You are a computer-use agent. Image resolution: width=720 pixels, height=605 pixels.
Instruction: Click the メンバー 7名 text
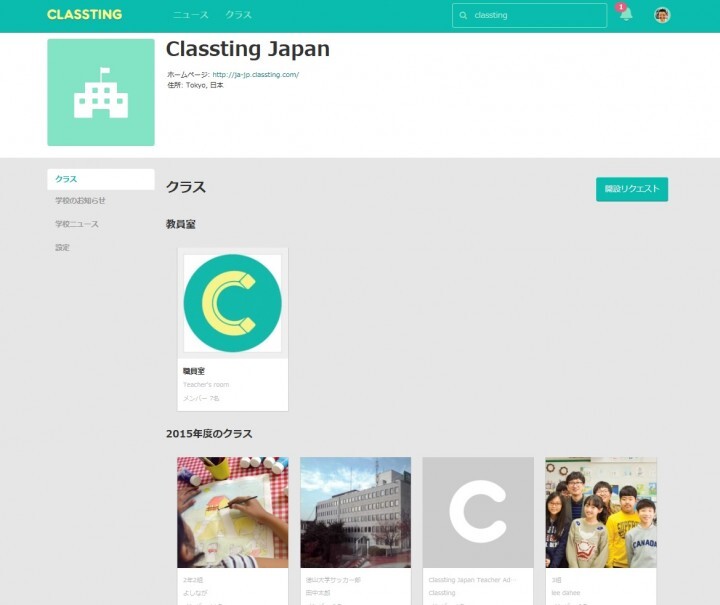click(x=201, y=398)
